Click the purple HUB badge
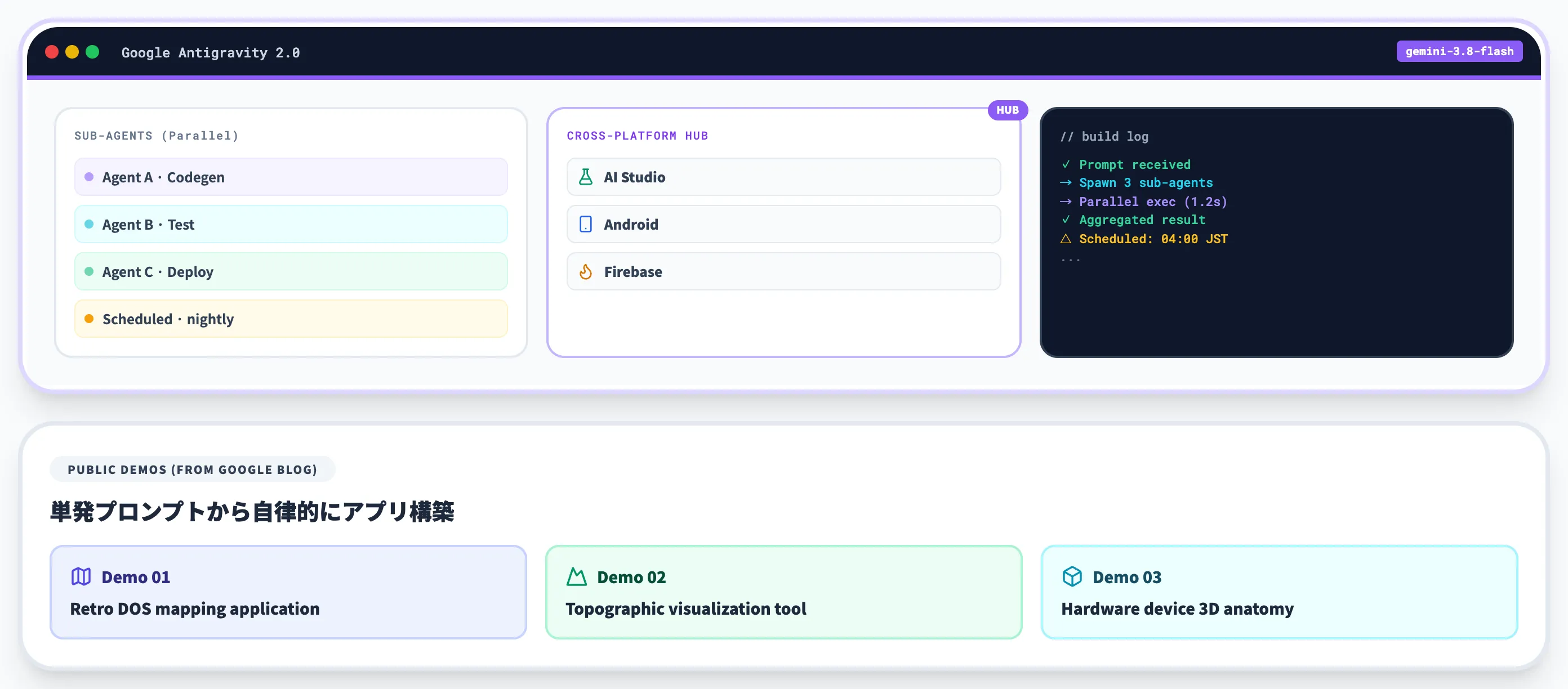Image resolution: width=1568 pixels, height=689 pixels. (x=1008, y=110)
